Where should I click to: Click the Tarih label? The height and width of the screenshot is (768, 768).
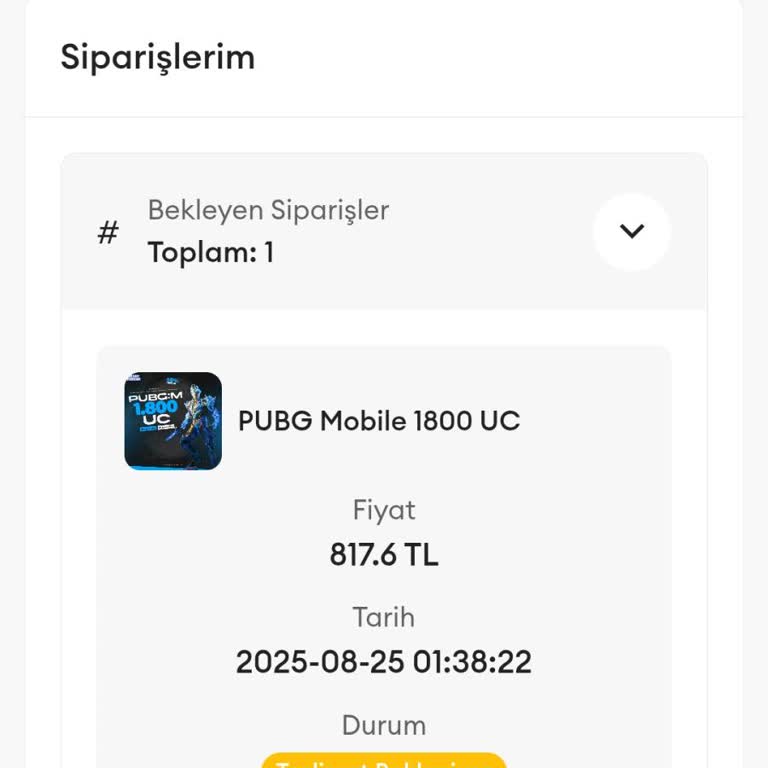384,617
